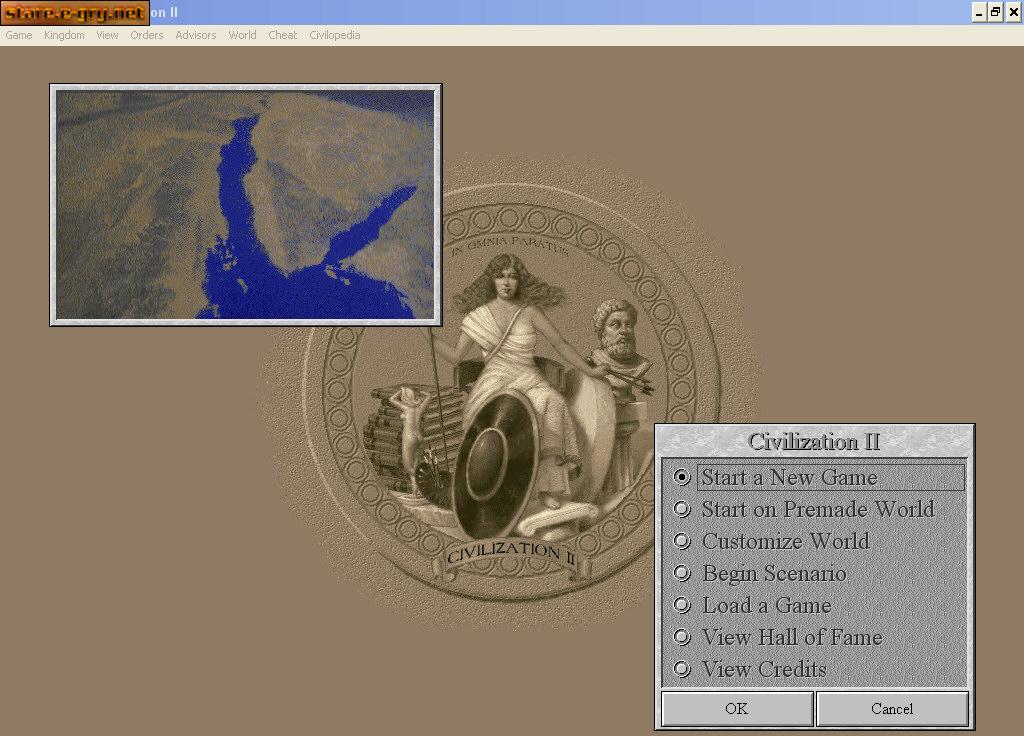The image size is (1024, 736).
Task: Open the Civilopedia menu
Action: tap(334, 35)
